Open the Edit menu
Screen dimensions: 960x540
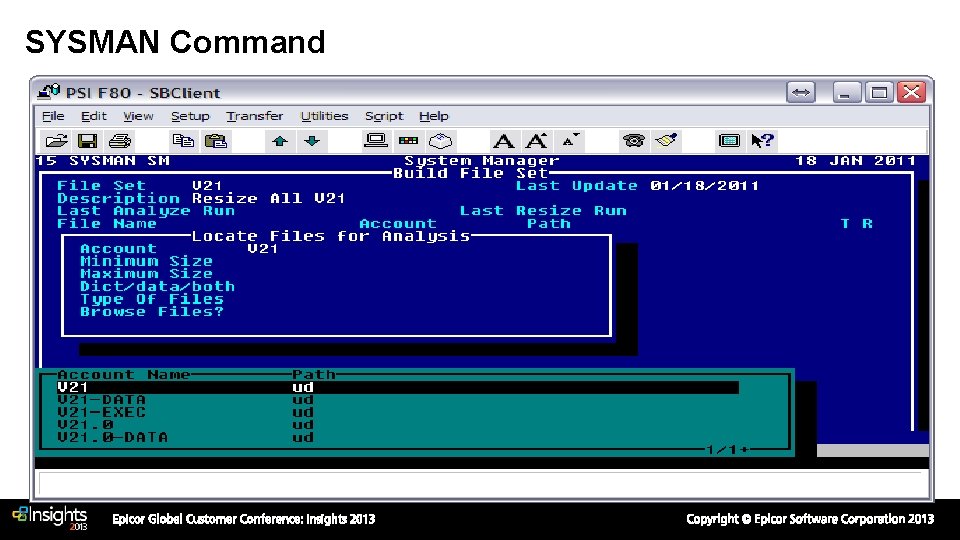[x=94, y=116]
